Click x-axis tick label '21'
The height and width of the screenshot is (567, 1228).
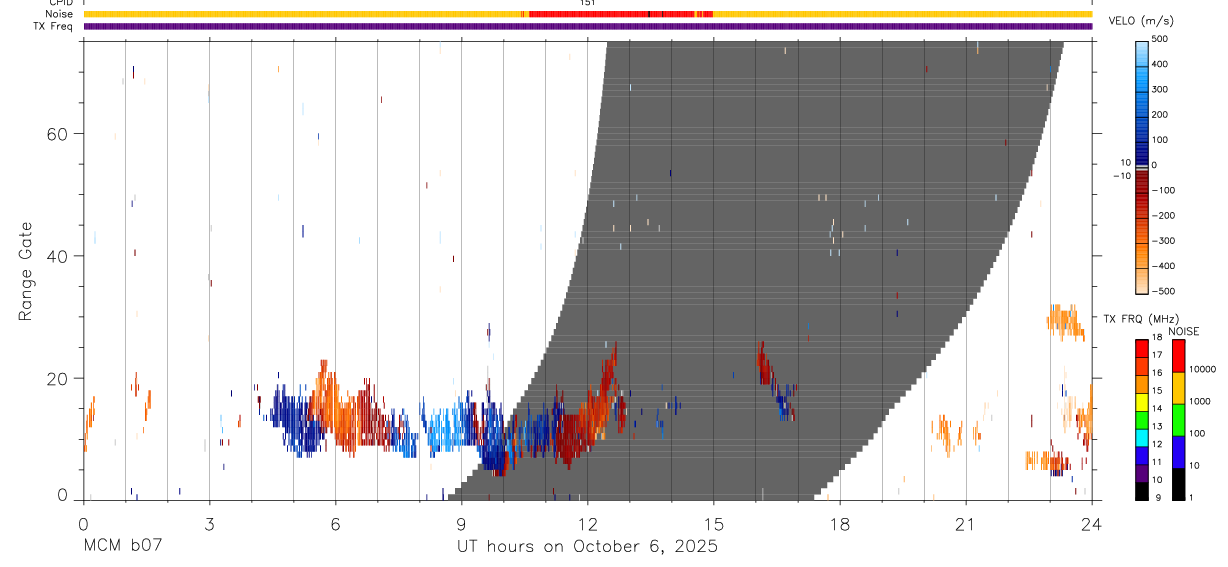[x=966, y=523]
